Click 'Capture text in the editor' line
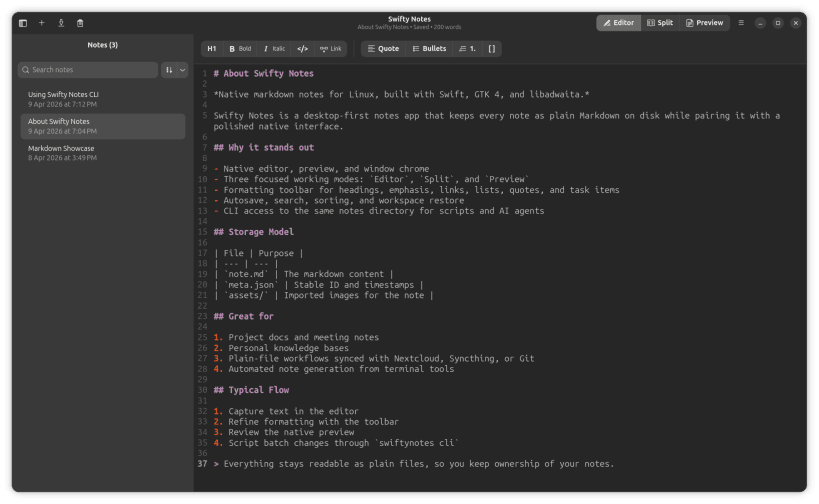Viewport: 819px width, 504px height. [x=286, y=412]
